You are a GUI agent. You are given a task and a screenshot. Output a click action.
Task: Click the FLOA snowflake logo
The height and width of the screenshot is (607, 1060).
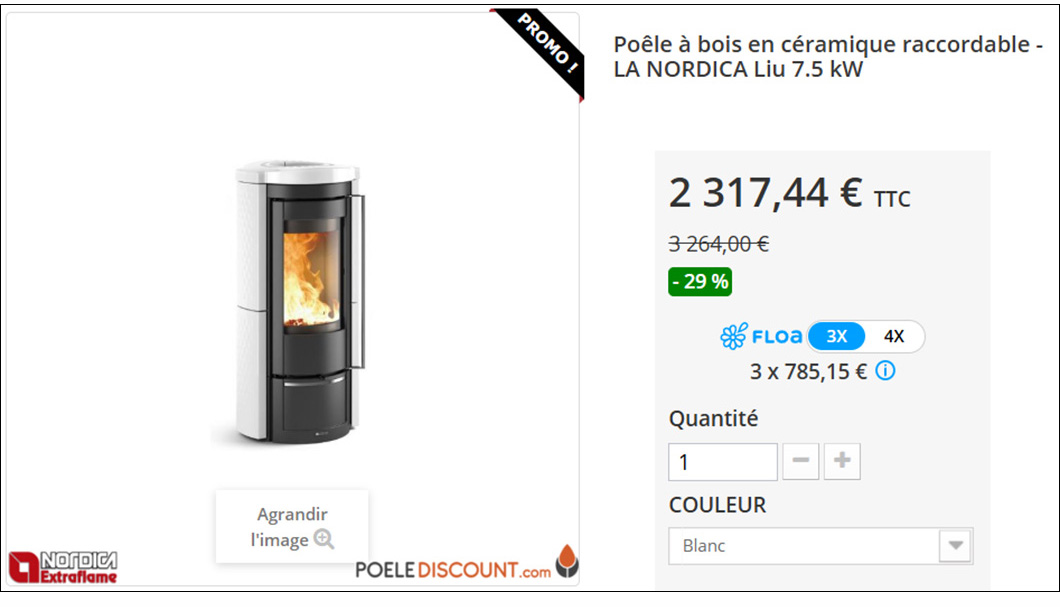click(x=733, y=336)
